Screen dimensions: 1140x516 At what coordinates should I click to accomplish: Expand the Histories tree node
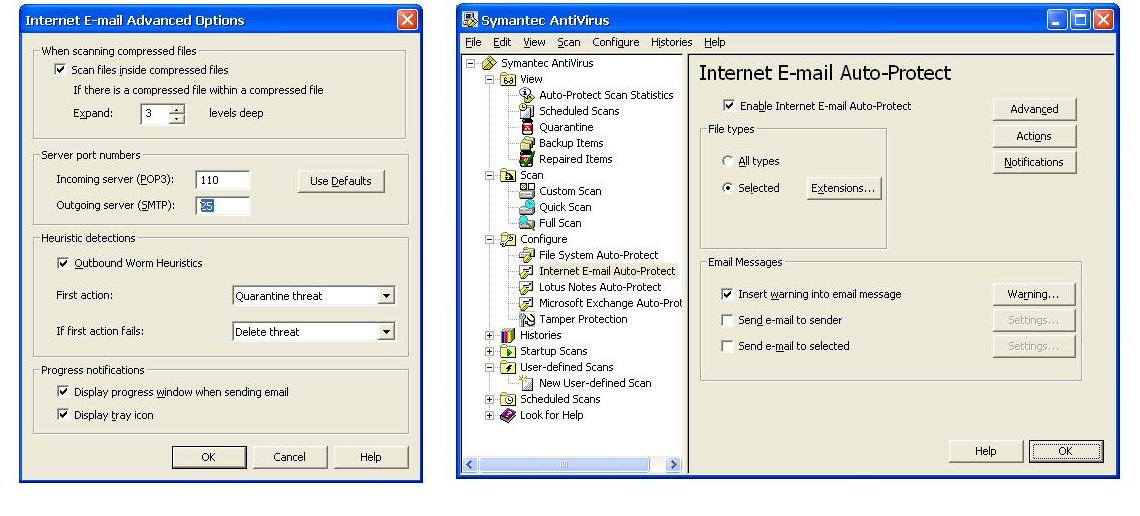[x=489, y=335]
